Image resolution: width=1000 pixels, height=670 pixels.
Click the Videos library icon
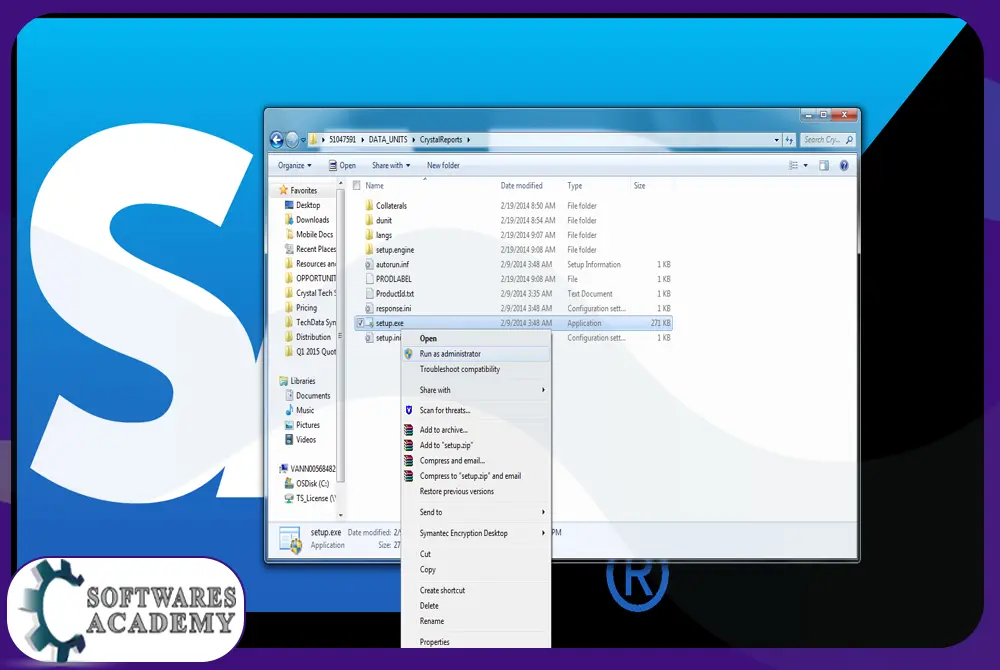pos(289,439)
